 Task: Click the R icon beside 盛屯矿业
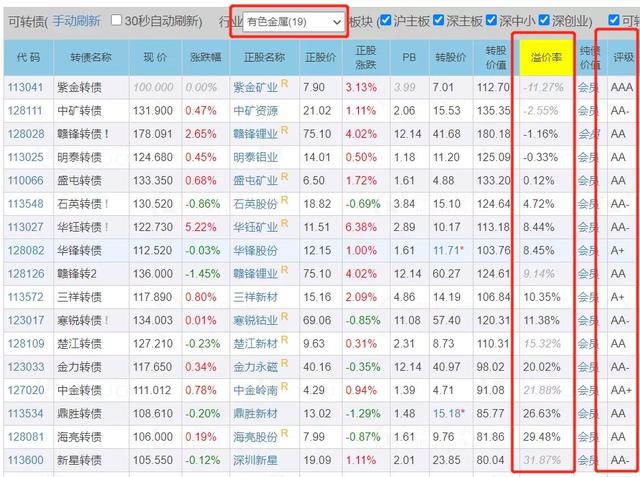pyautogui.click(x=283, y=177)
